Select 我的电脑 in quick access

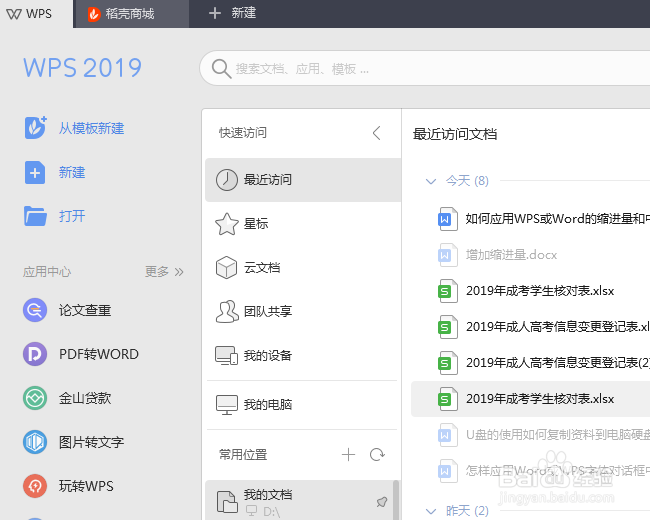pyautogui.click(x=303, y=404)
